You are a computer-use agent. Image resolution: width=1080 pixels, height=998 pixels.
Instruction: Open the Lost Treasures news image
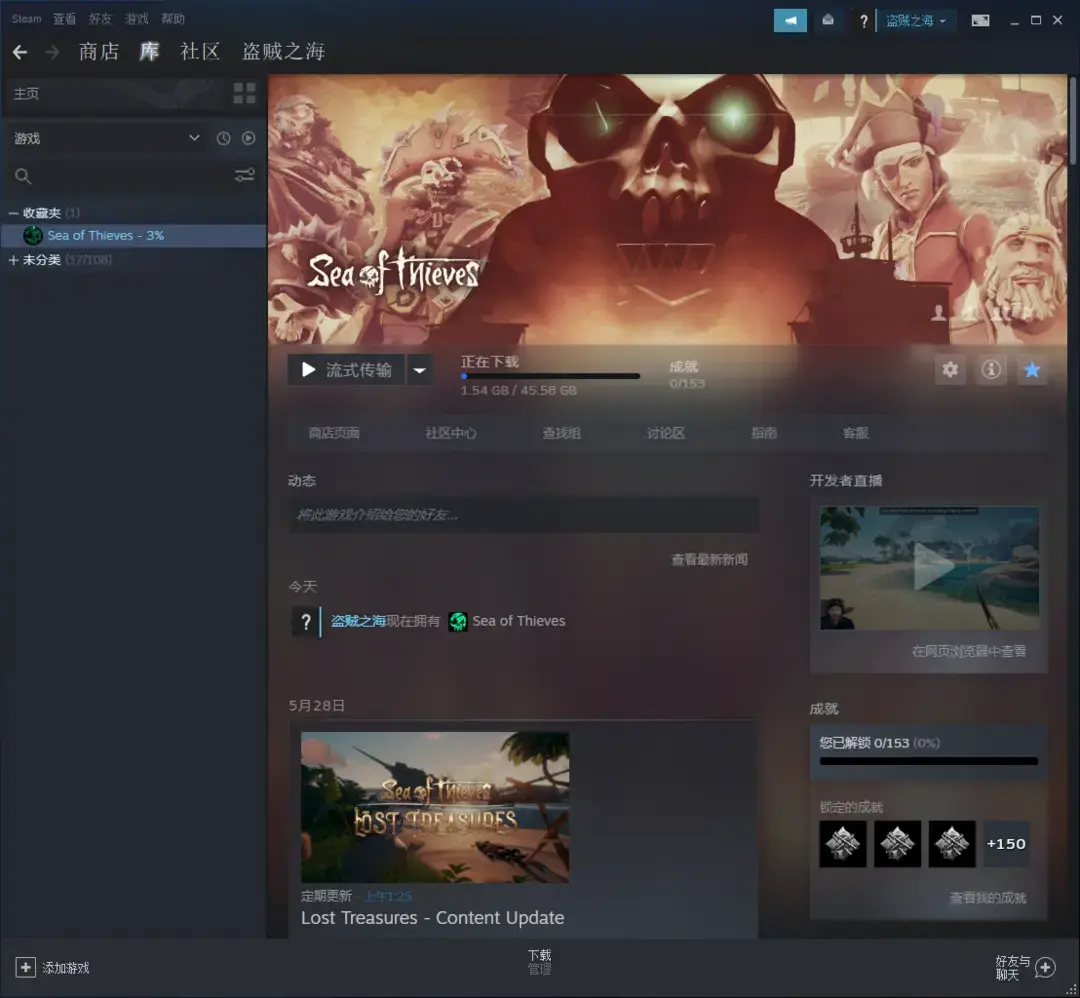tap(435, 807)
